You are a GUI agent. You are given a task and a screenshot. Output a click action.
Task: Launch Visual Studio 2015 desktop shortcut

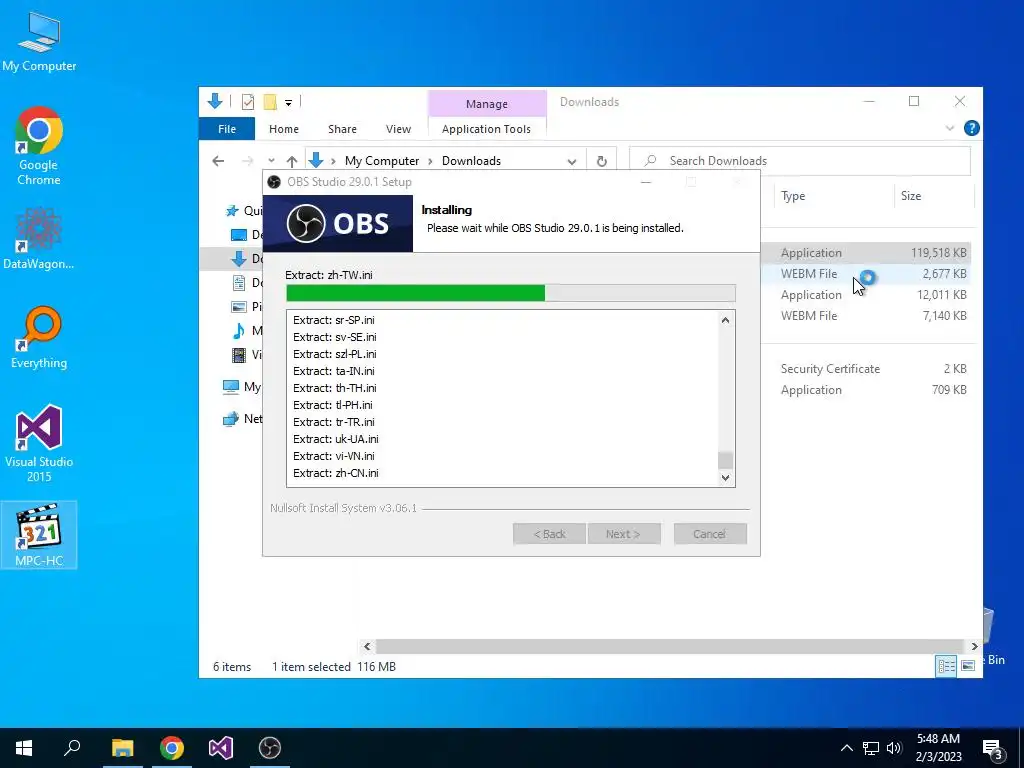39,444
